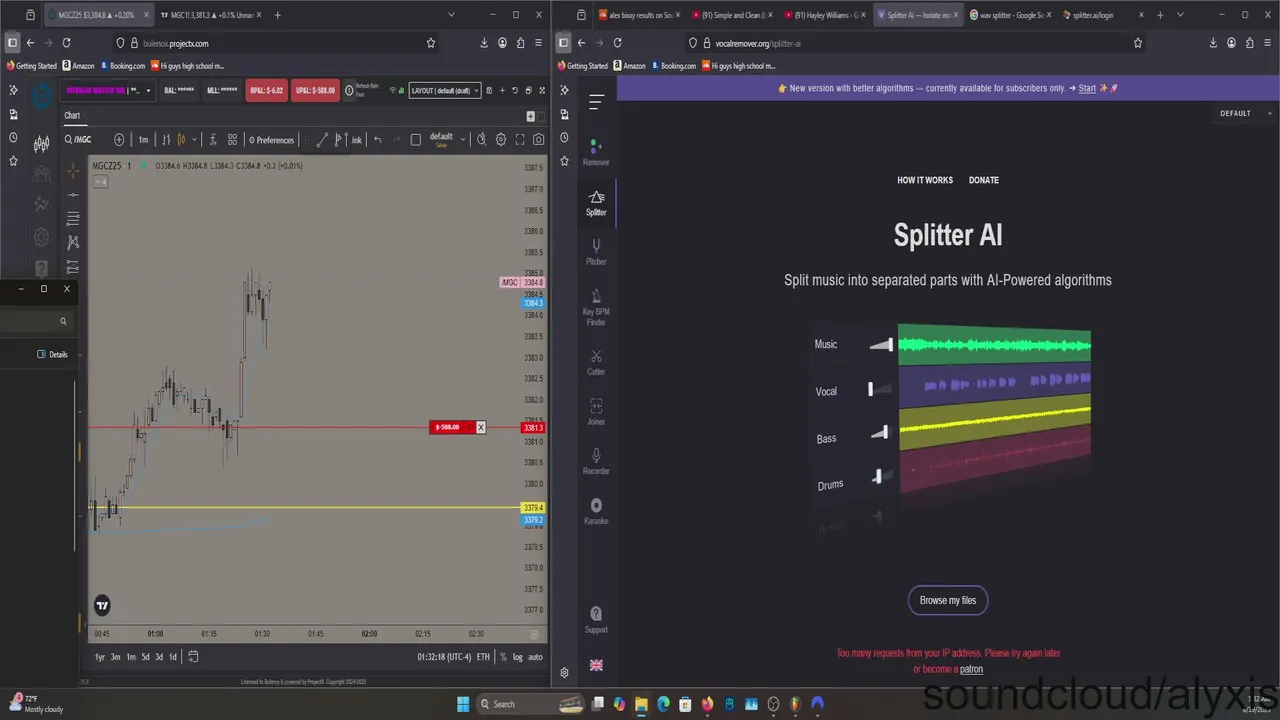Open the go-to-date calendar icon
This screenshot has width=1280, height=720.
click(x=193, y=656)
